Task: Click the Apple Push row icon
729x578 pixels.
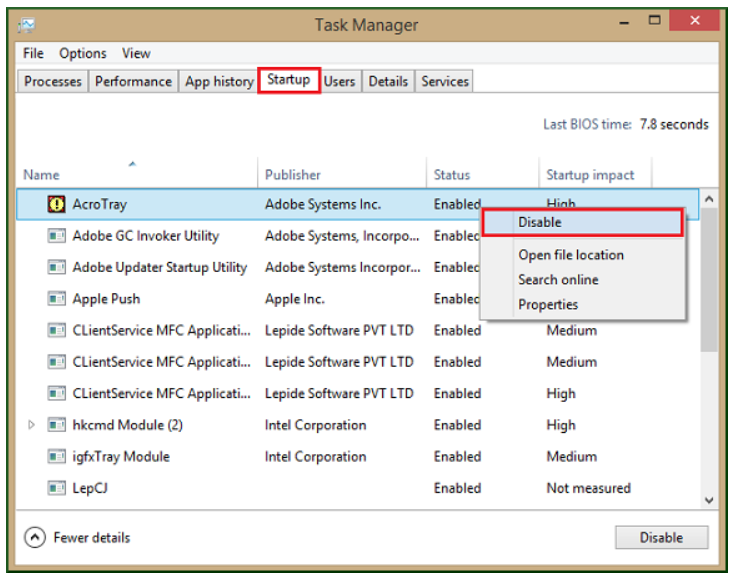Action: click(56, 299)
